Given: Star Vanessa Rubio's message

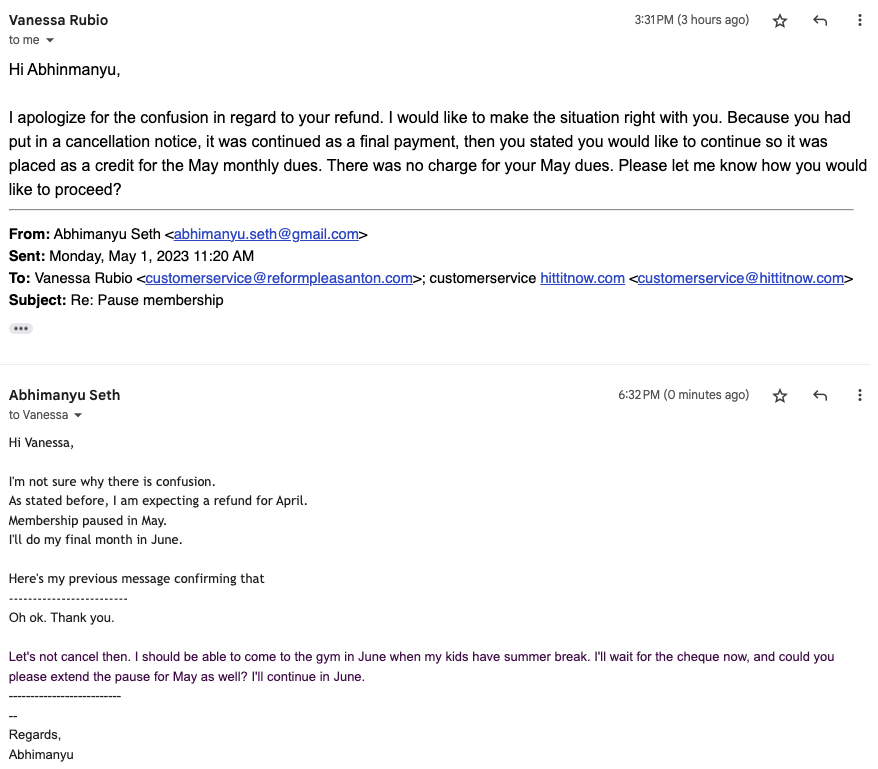Looking at the screenshot, I should (x=780, y=21).
